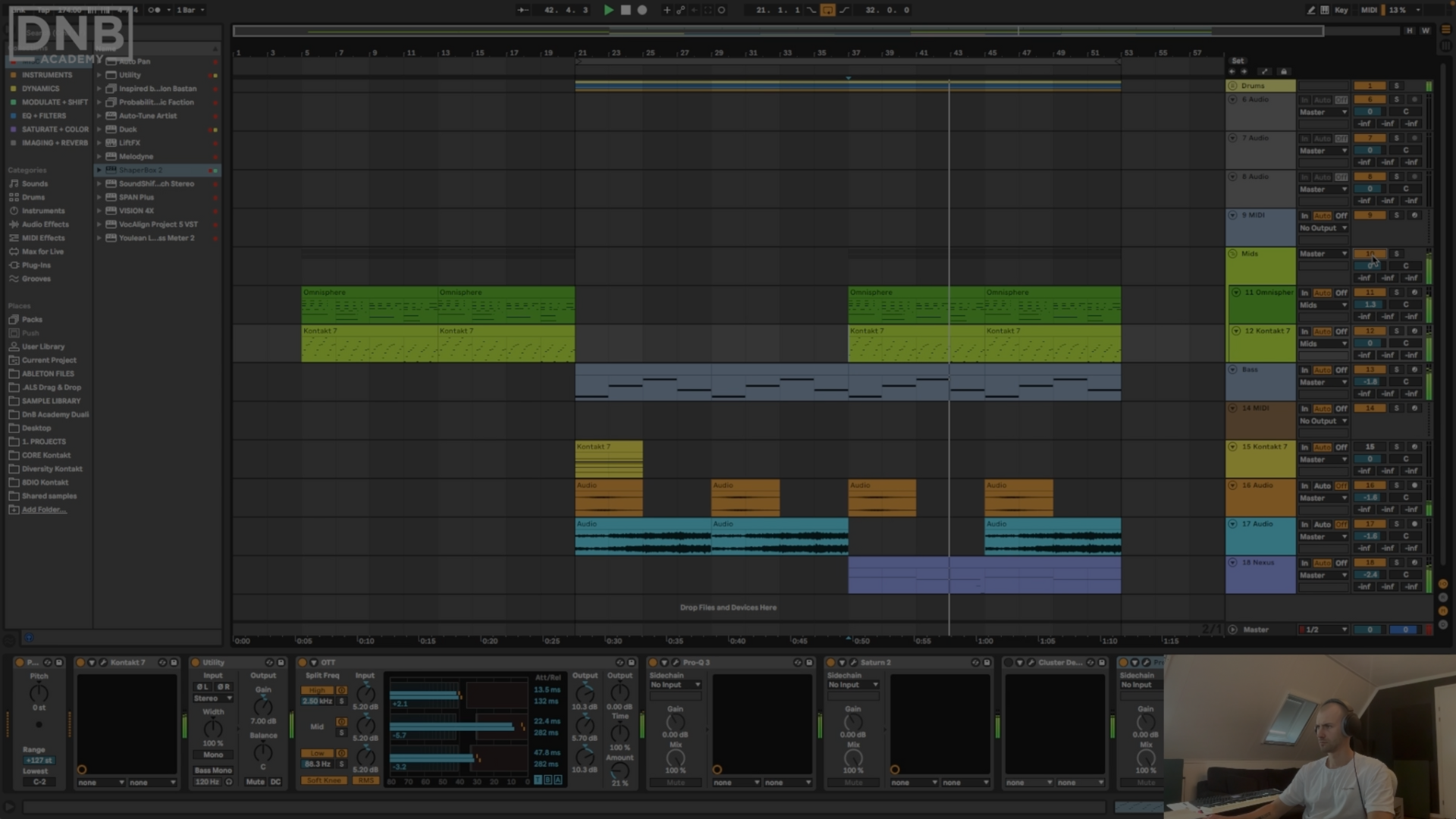Expand the Melodyne plugin entry

pyautogui.click(x=99, y=156)
